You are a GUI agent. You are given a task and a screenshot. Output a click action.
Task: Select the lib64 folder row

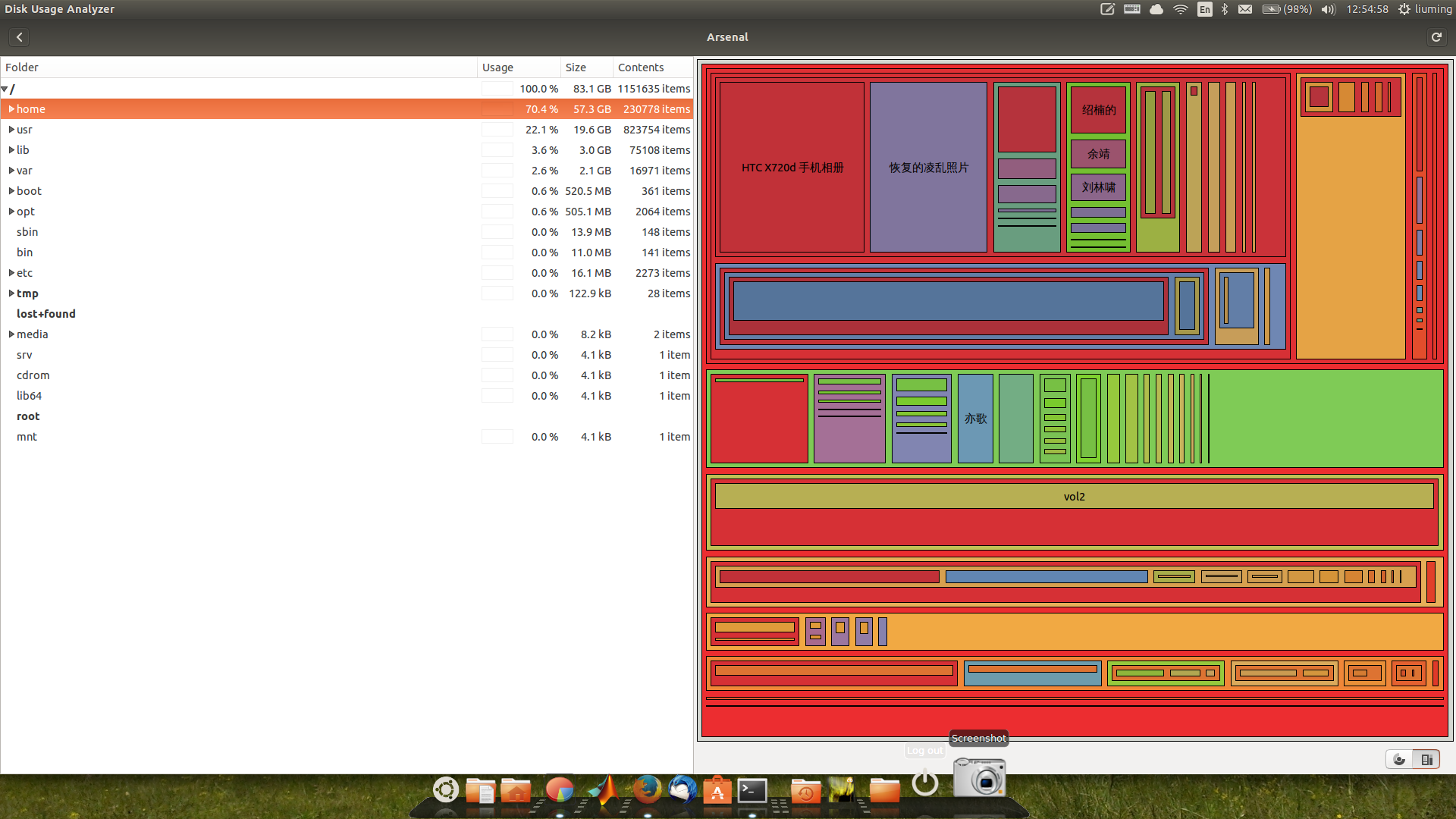pos(347,396)
